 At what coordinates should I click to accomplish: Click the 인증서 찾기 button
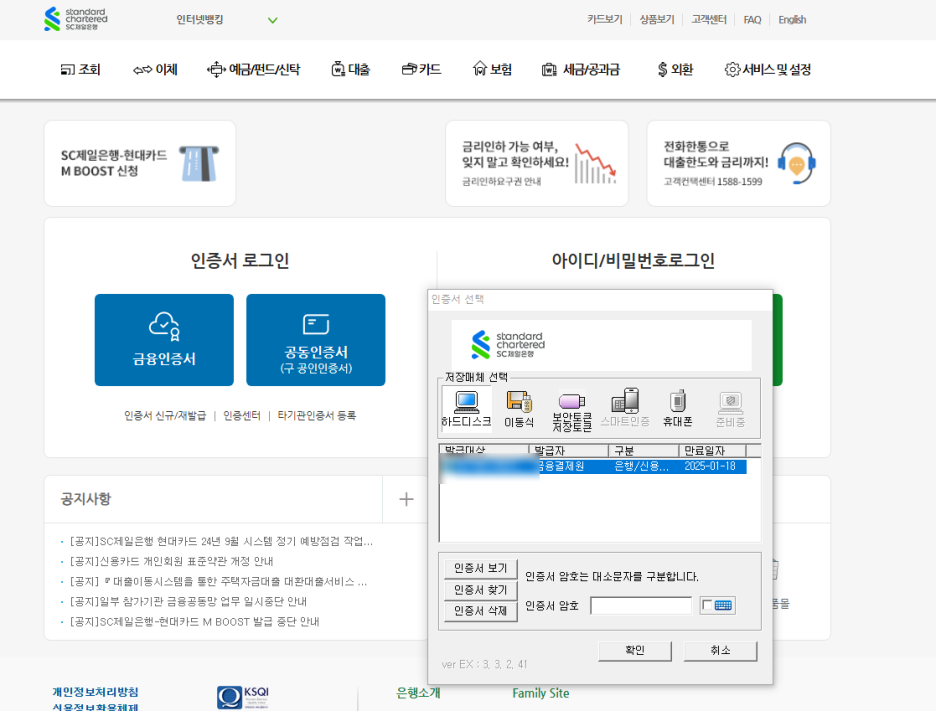pyautogui.click(x=481, y=590)
